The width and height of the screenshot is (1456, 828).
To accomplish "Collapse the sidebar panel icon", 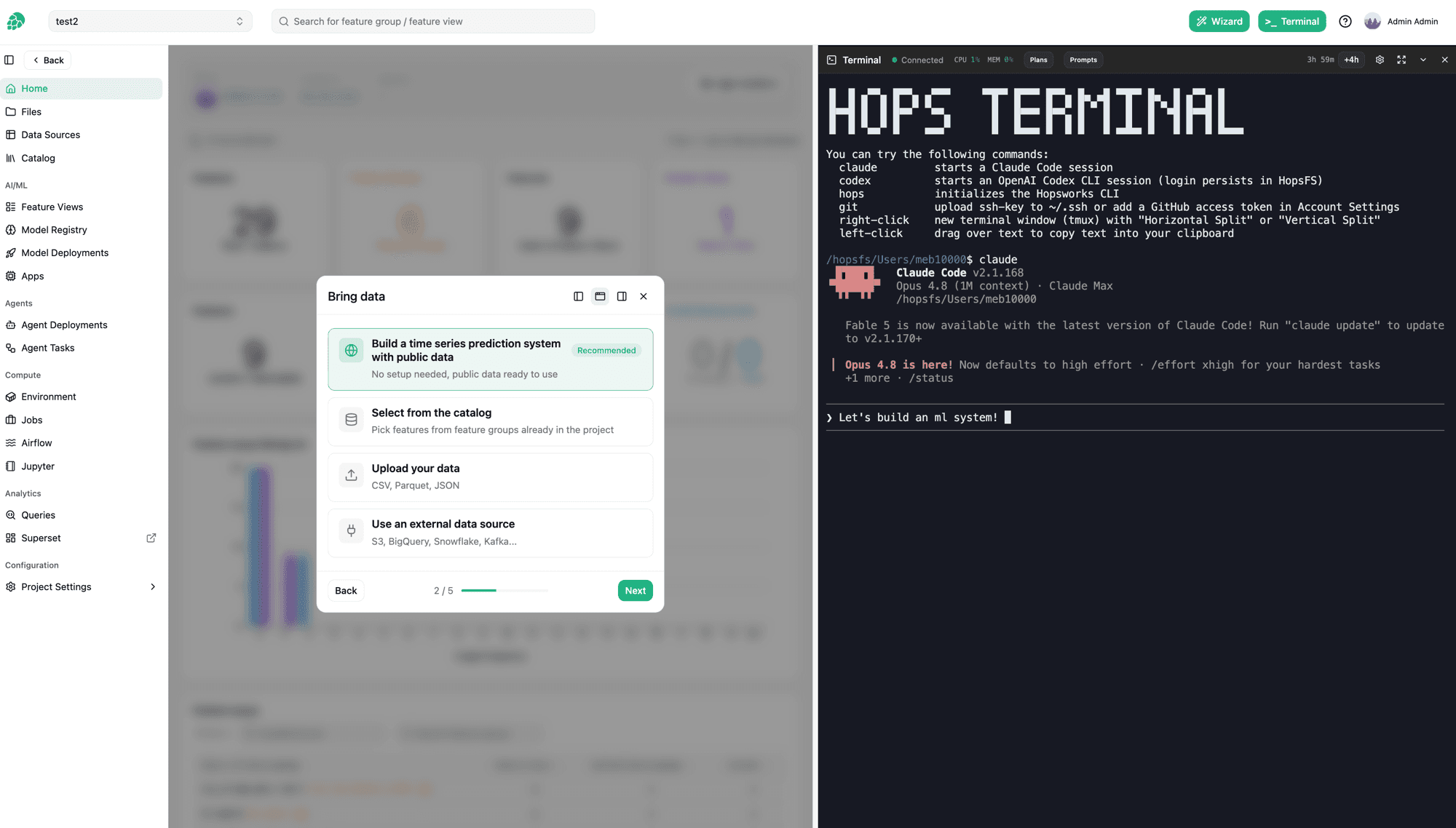I will coord(9,60).
